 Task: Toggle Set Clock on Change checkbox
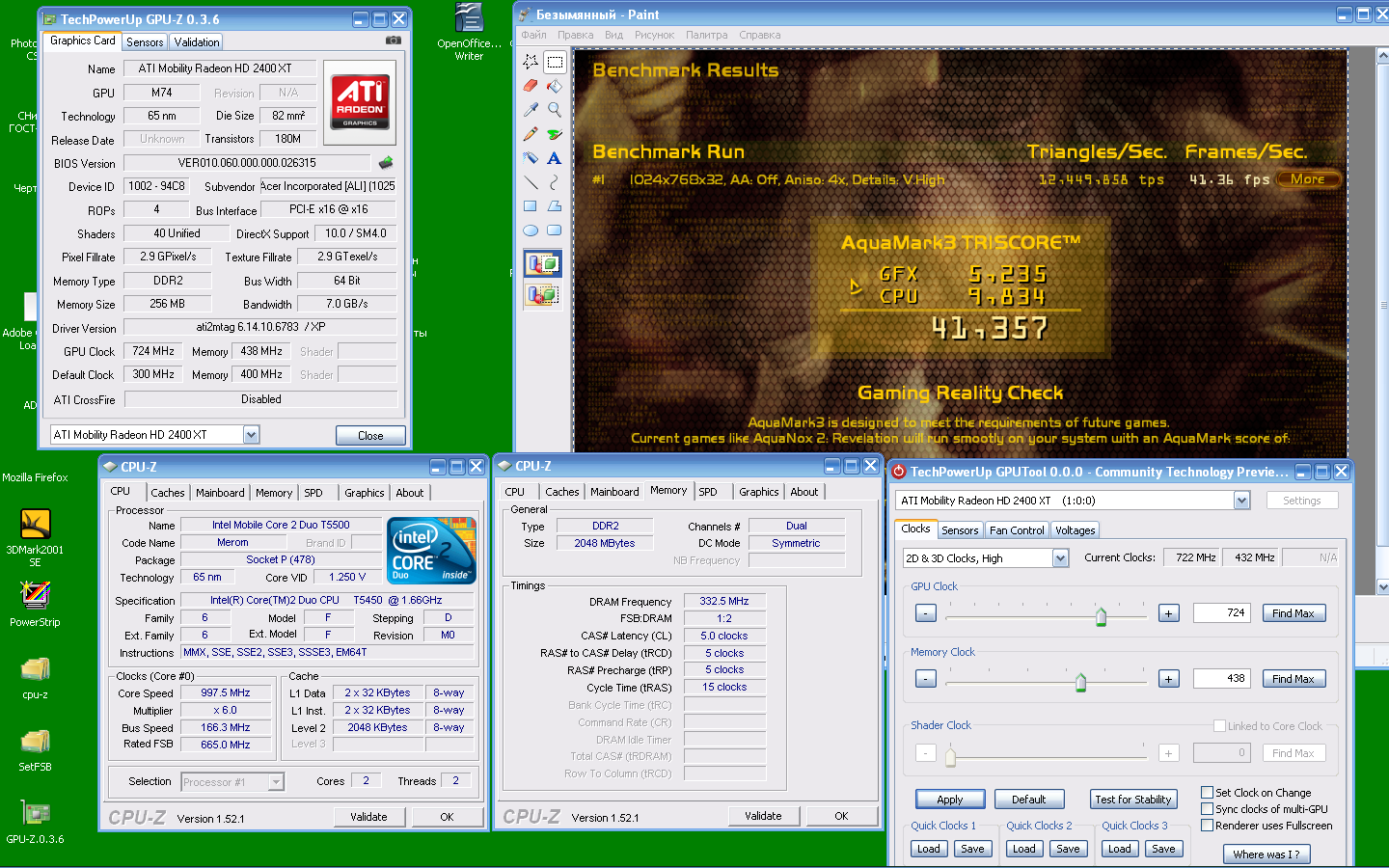tap(1207, 793)
